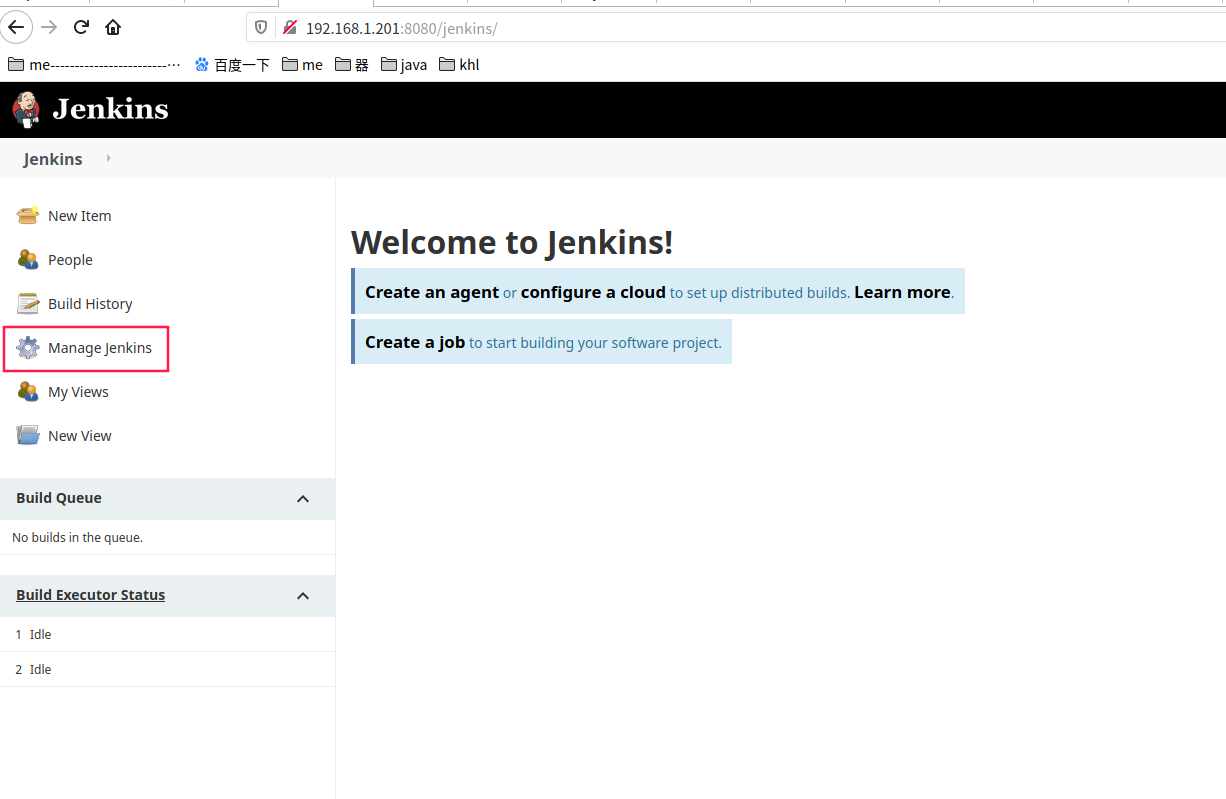Click the Baidu paw bookmark icon
The height and width of the screenshot is (799, 1226).
(x=202, y=65)
